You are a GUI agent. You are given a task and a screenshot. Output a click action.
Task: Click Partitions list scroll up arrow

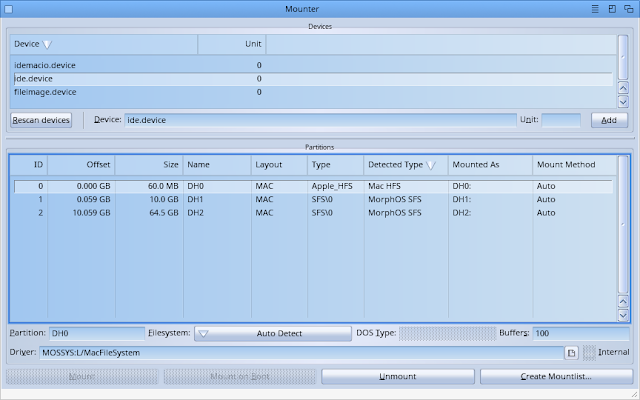623,302
